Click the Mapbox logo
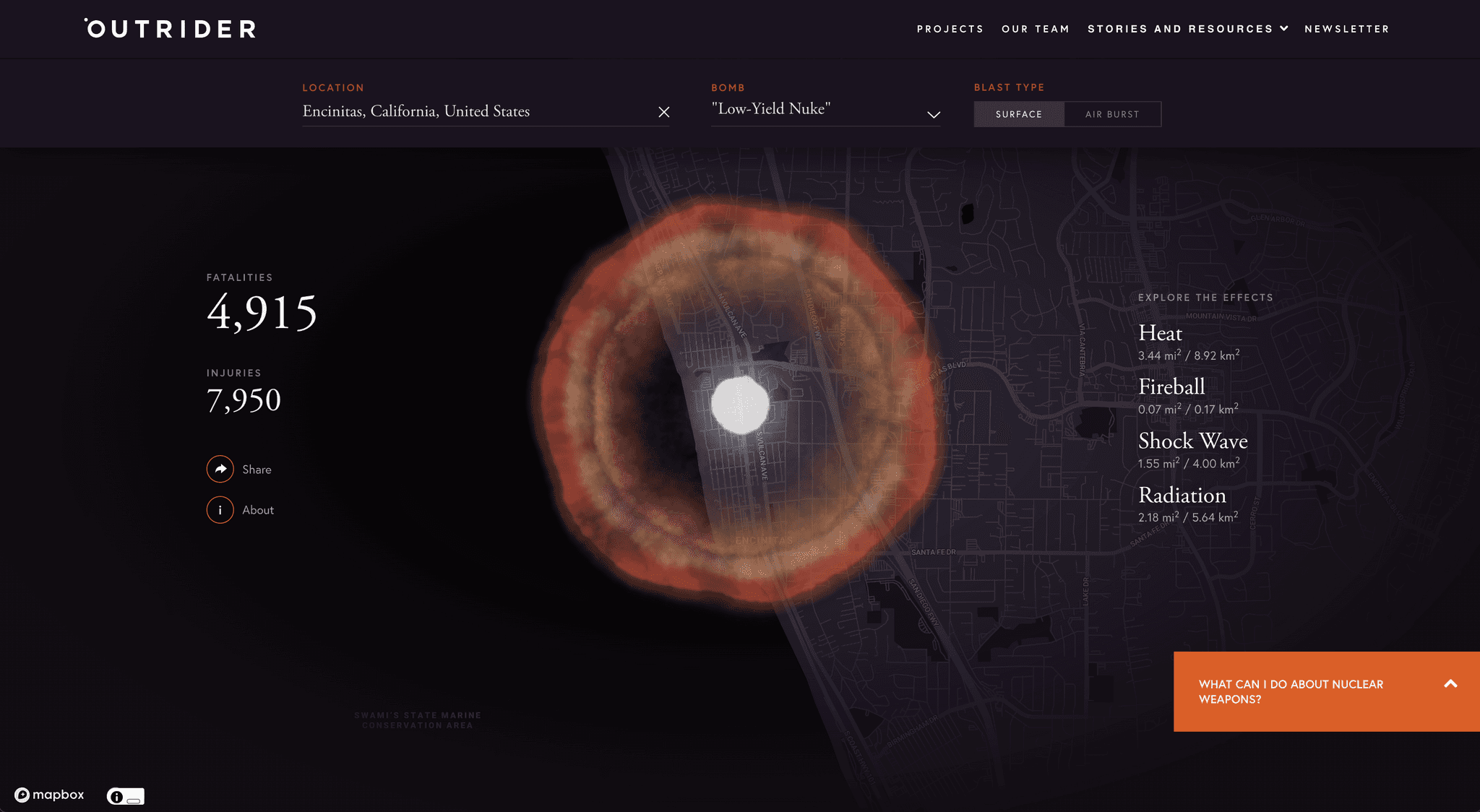 click(50, 795)
